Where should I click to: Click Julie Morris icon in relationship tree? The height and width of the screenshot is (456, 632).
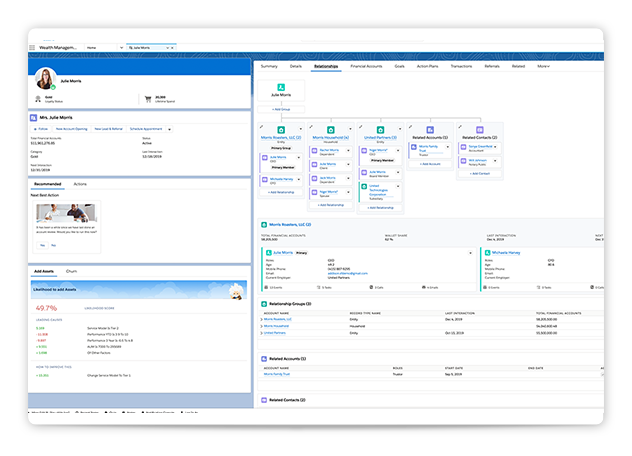[280, 86]
